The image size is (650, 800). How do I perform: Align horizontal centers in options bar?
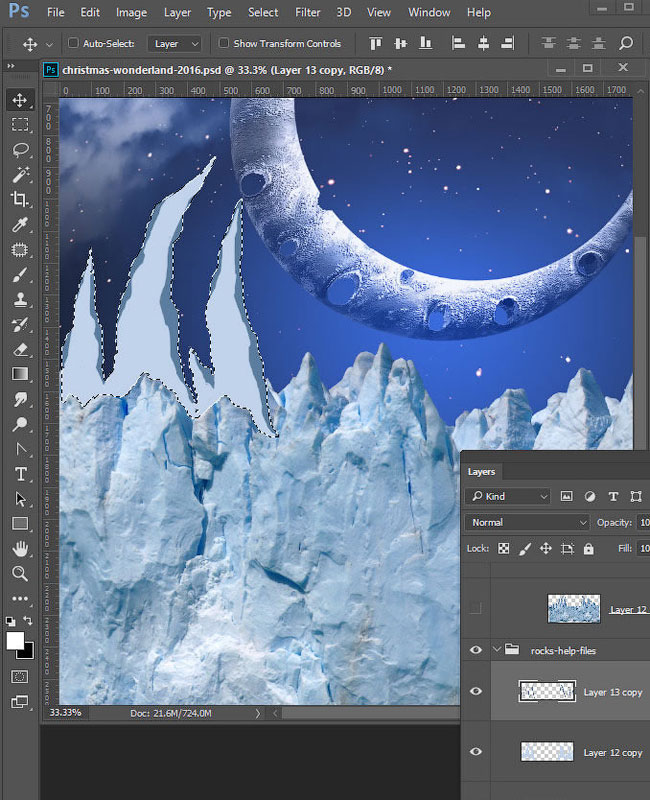(x=483, y=43)
